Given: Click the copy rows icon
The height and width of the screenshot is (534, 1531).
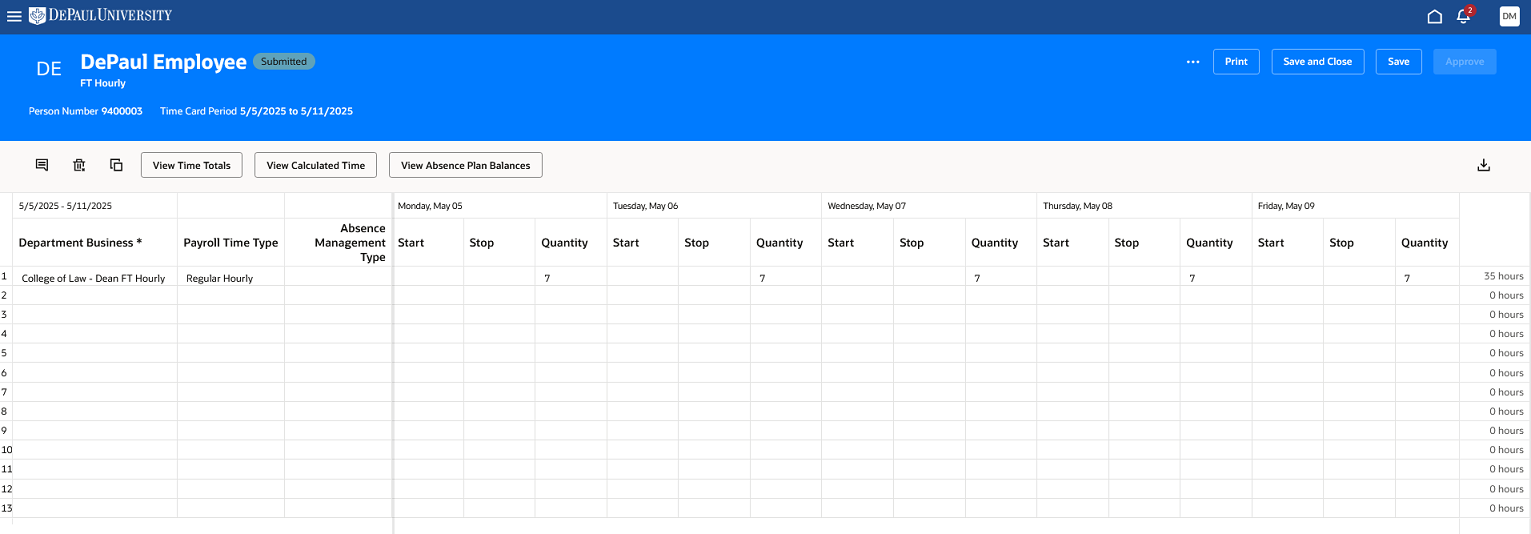Looking at the screenshot, I should (x=116, y=165).
